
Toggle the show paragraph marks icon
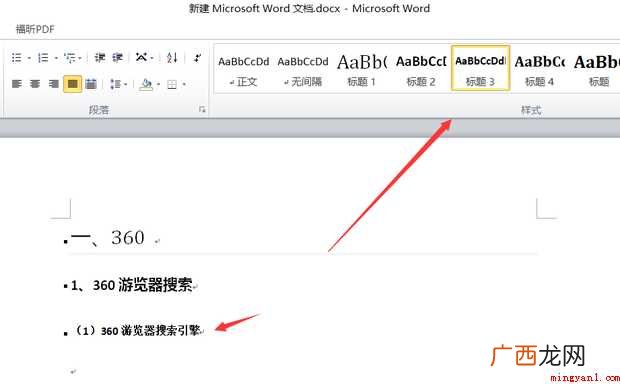click(197, 58)
